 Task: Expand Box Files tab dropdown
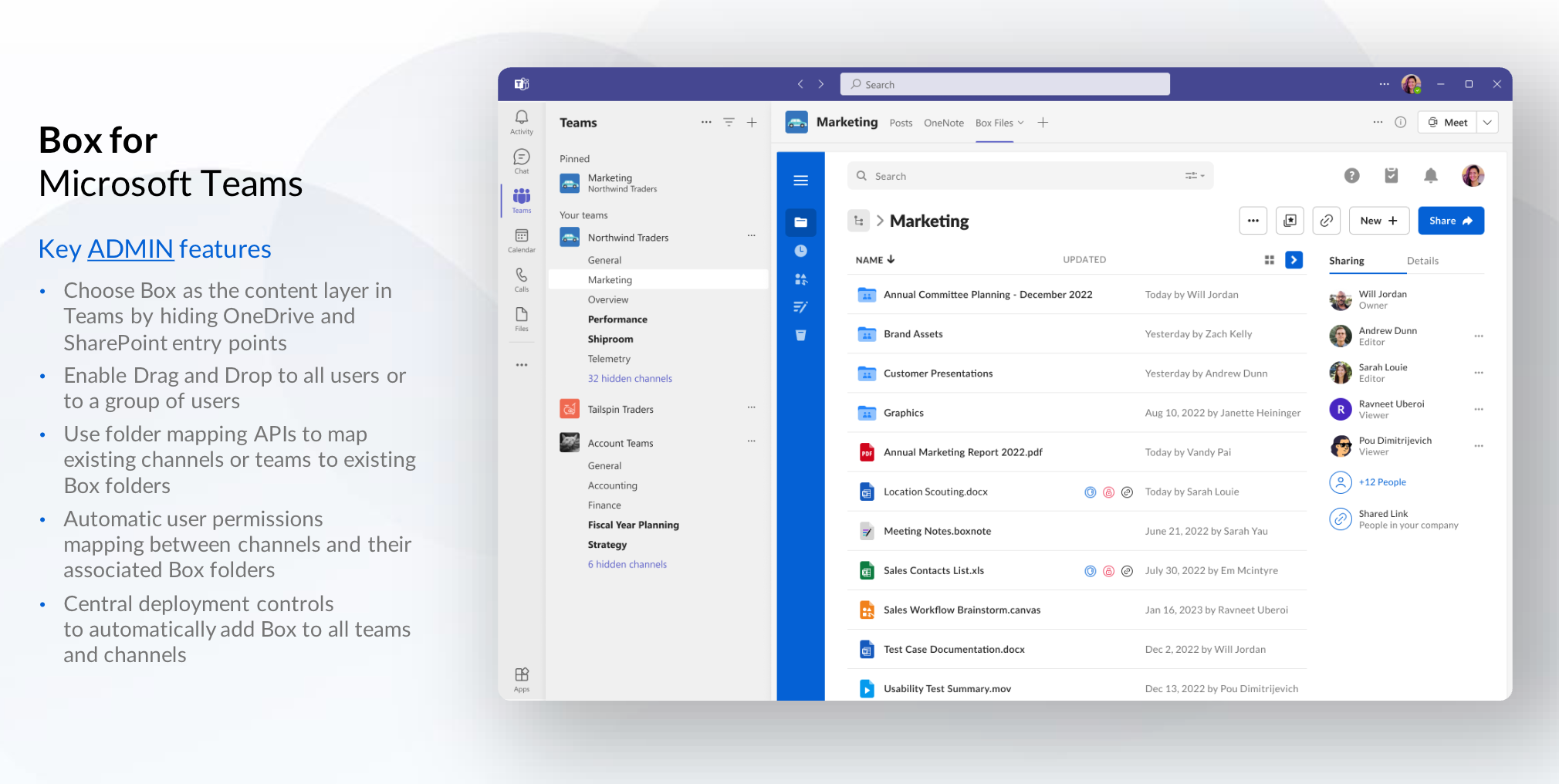tap(1021, 123)
